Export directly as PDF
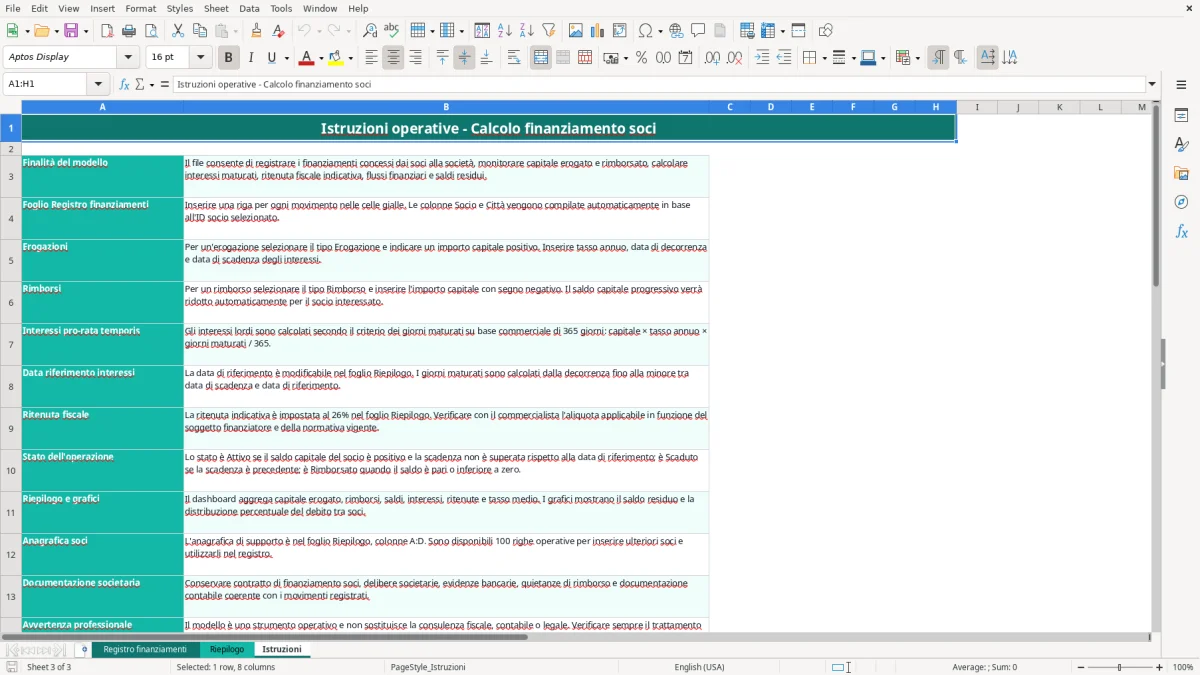 click(107, 31)
